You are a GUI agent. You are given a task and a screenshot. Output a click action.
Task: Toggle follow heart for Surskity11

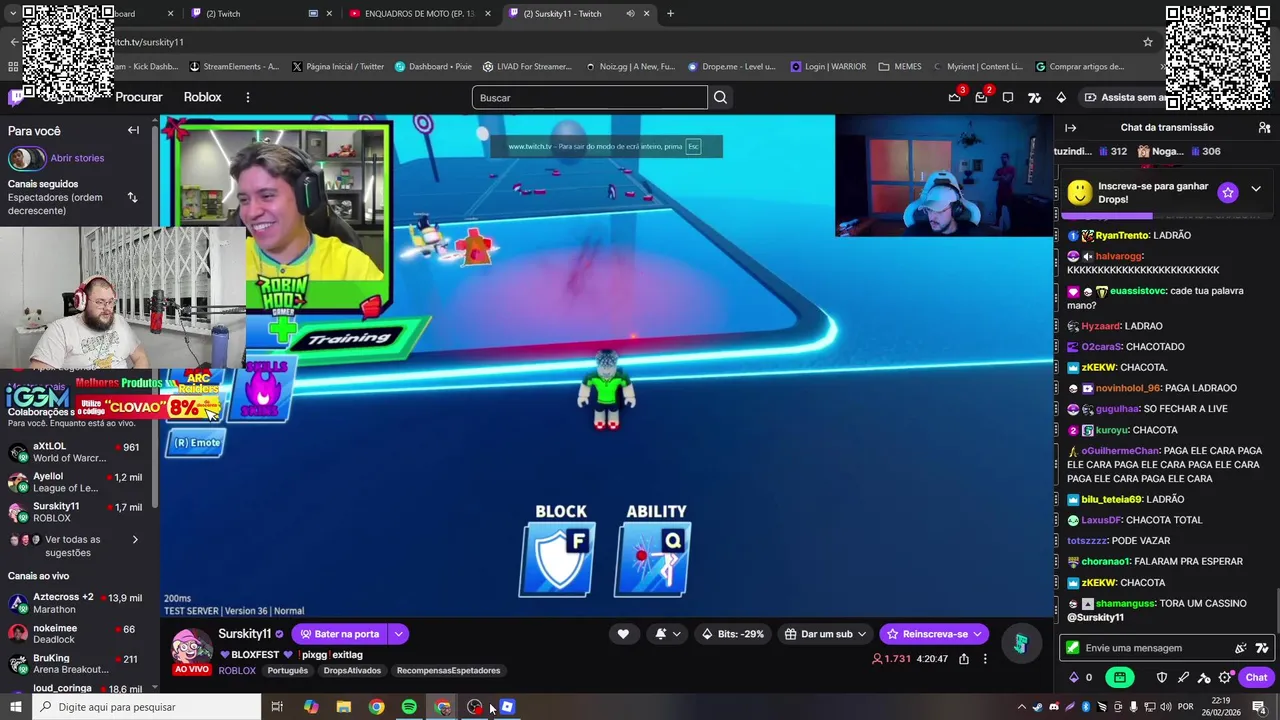pyautogui.click(x=623, y=634)
